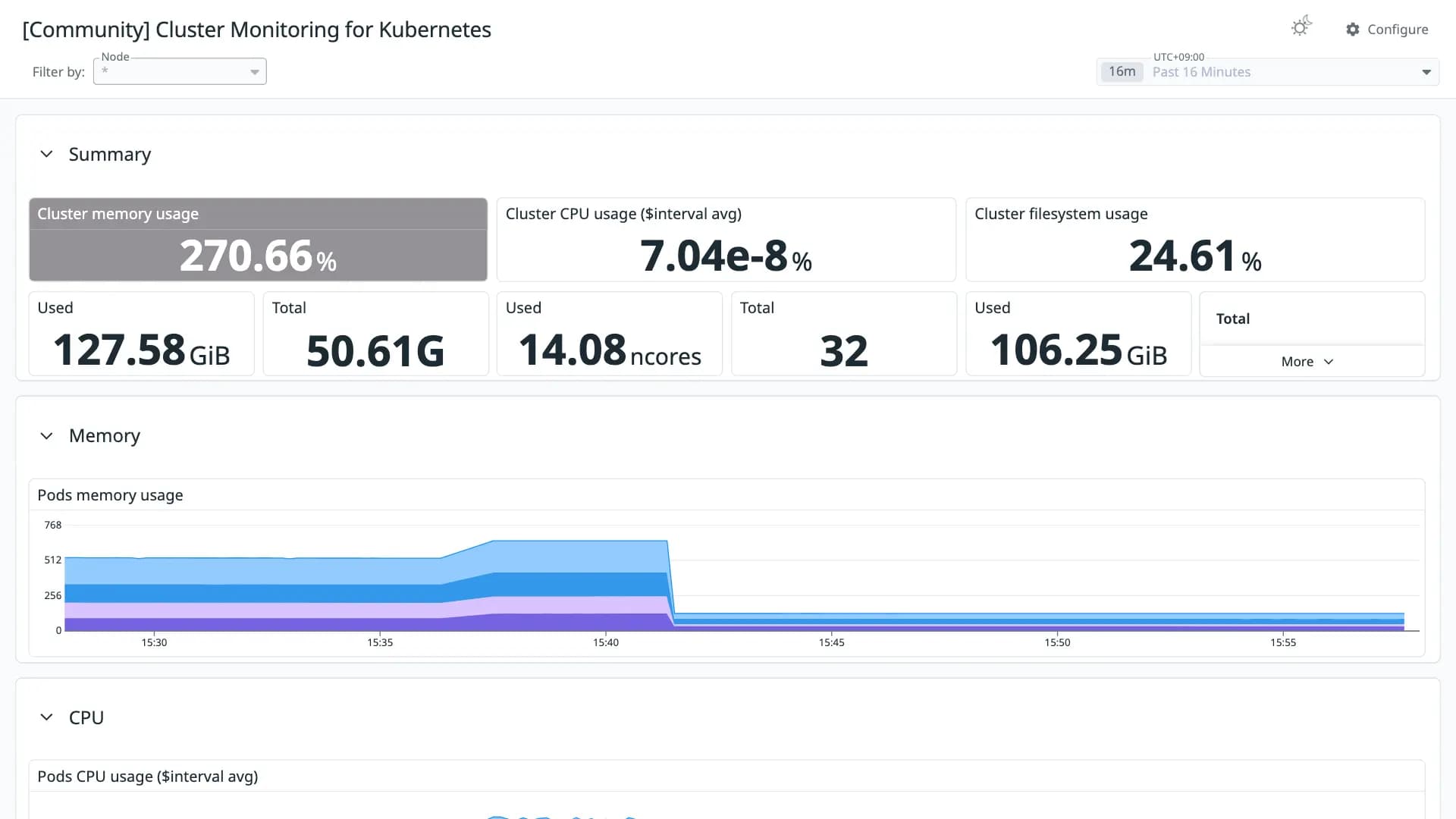Click the 270.66% memory usage value
Viewport: 1456px width, 819px height.
(258, 256)
